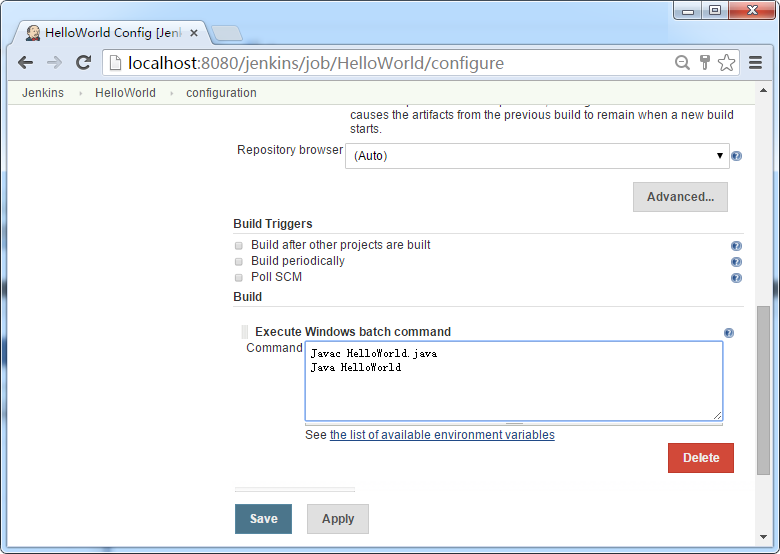Select the HelloWorld Config tab
Screen dimensions: 780x554
click(113, 33)
